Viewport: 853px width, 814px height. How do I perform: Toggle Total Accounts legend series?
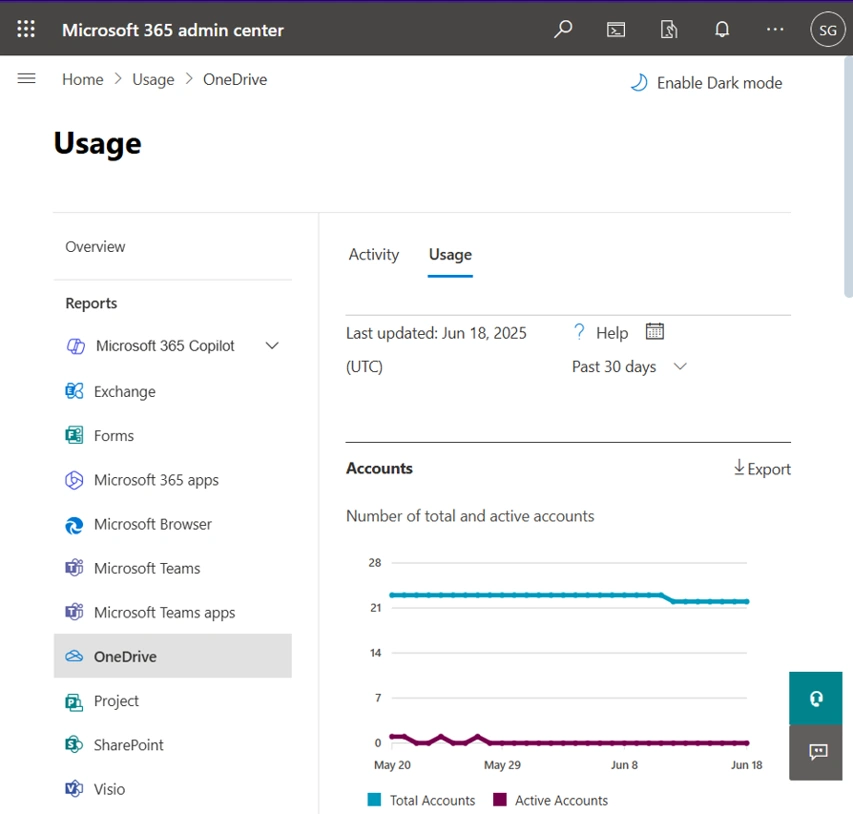421,800
